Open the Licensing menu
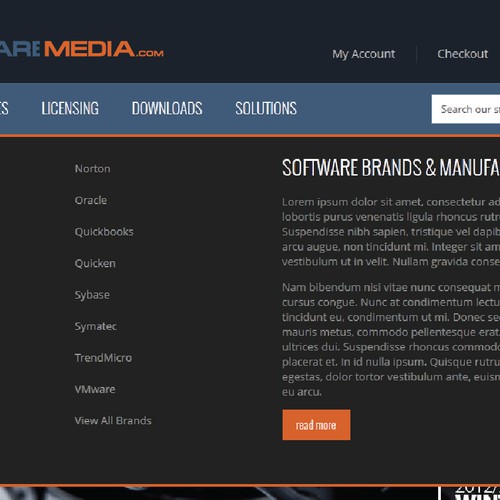500x500 pixels. (70, 108)
